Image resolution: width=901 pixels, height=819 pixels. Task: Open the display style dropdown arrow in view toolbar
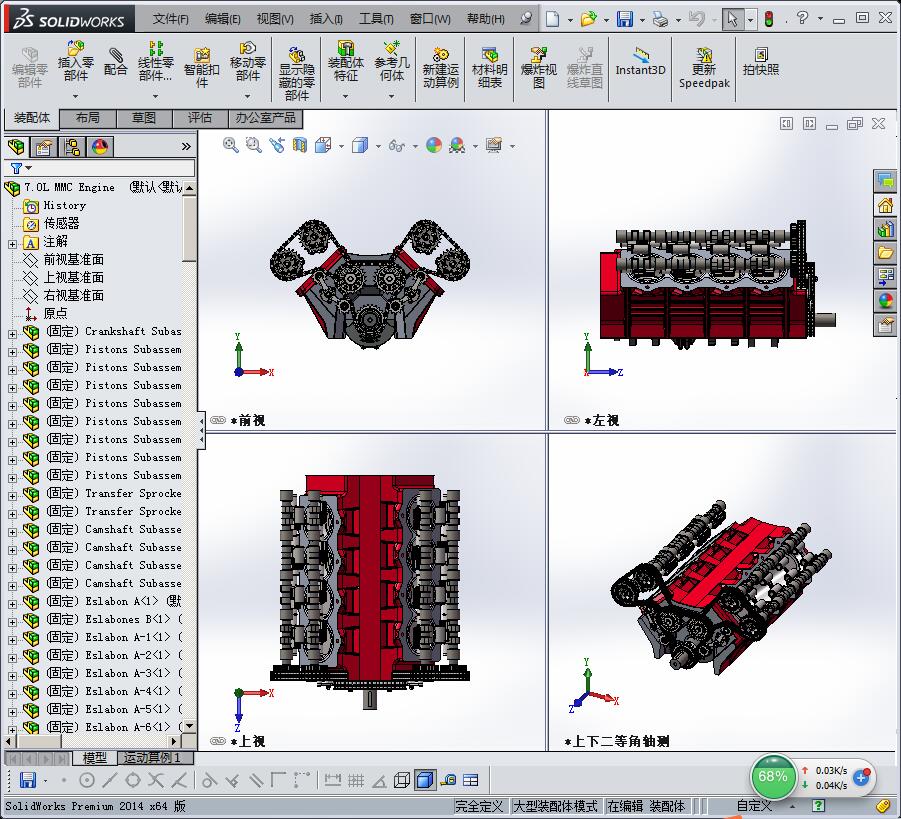point(378,146)
